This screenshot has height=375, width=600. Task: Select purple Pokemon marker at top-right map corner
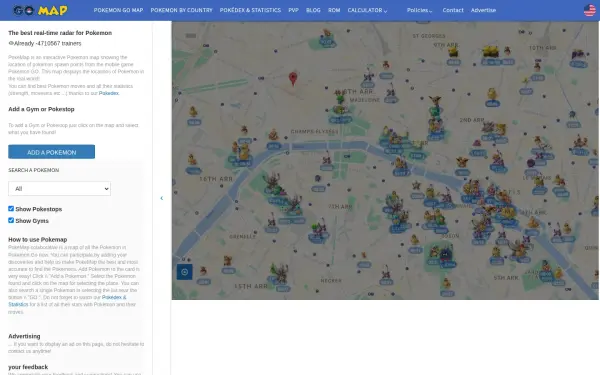click(578, 55)
